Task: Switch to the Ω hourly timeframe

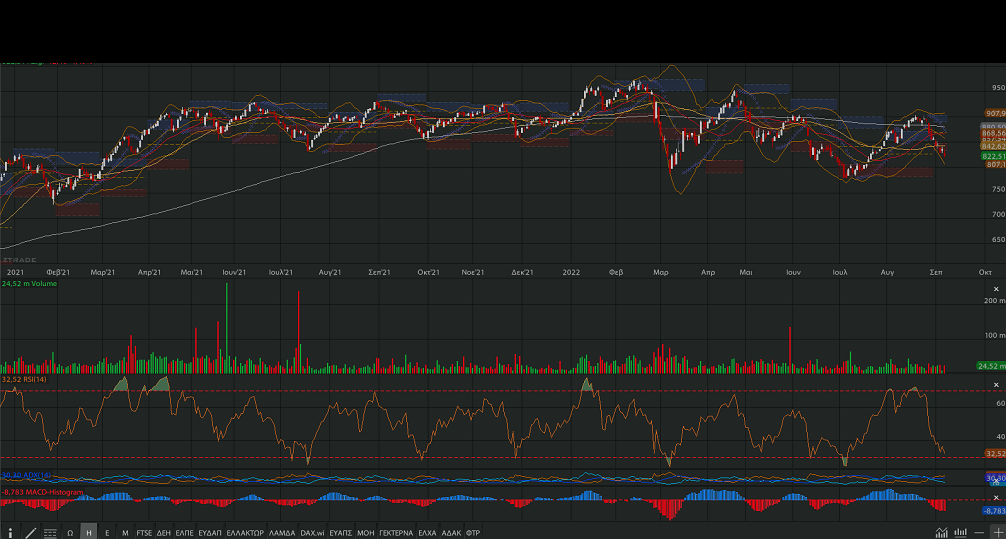Action: 70,532
